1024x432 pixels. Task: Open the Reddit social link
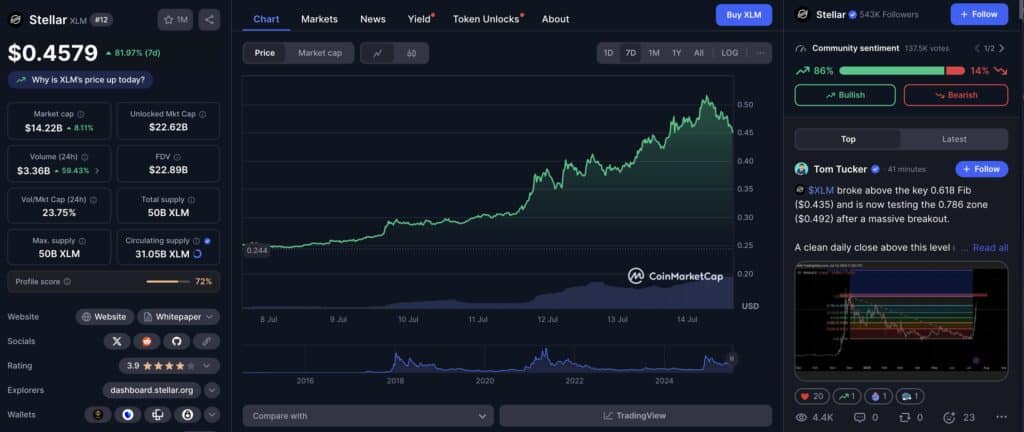coord(147,341)
